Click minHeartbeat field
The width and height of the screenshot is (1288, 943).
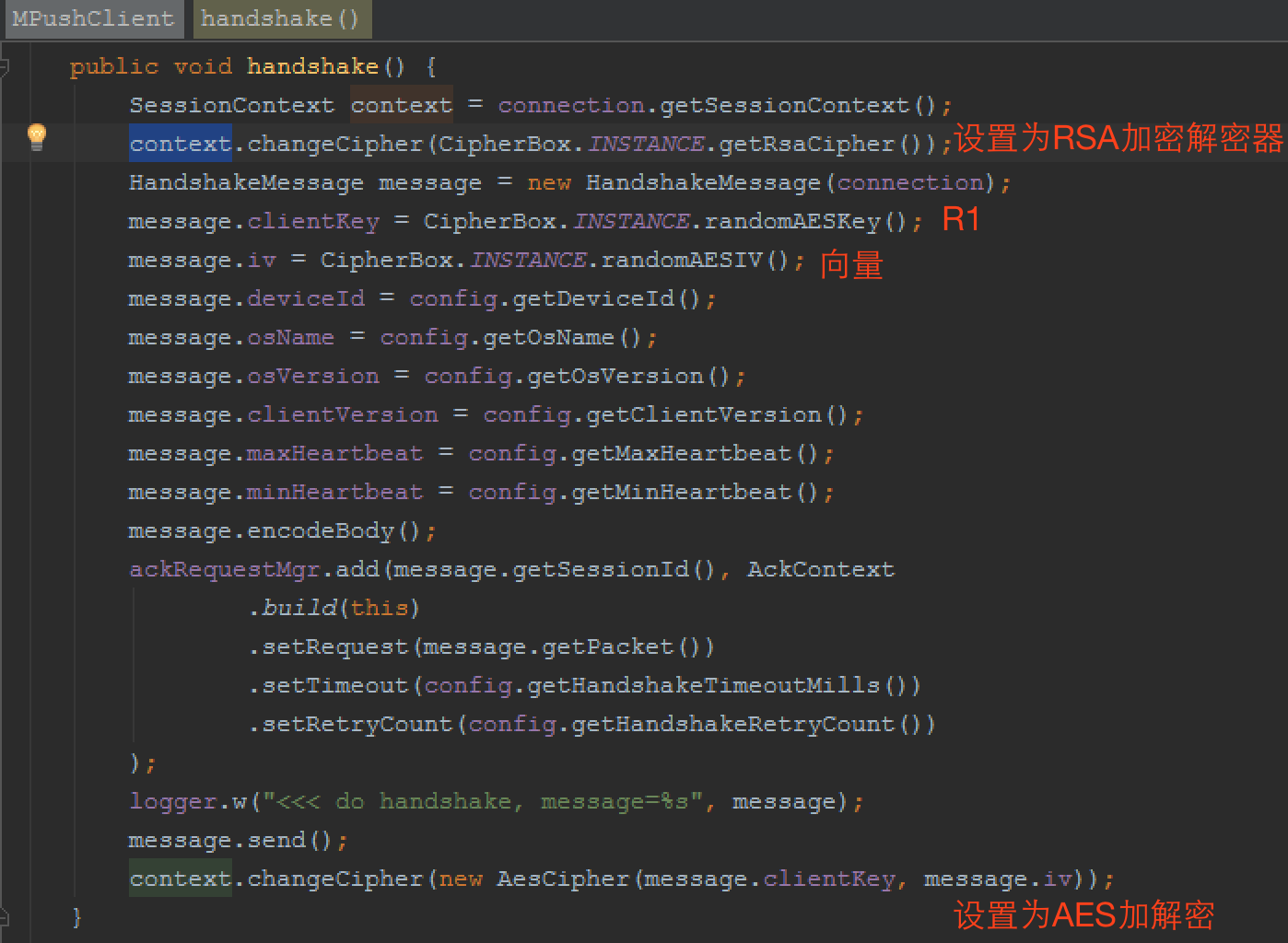coord(334,492)
